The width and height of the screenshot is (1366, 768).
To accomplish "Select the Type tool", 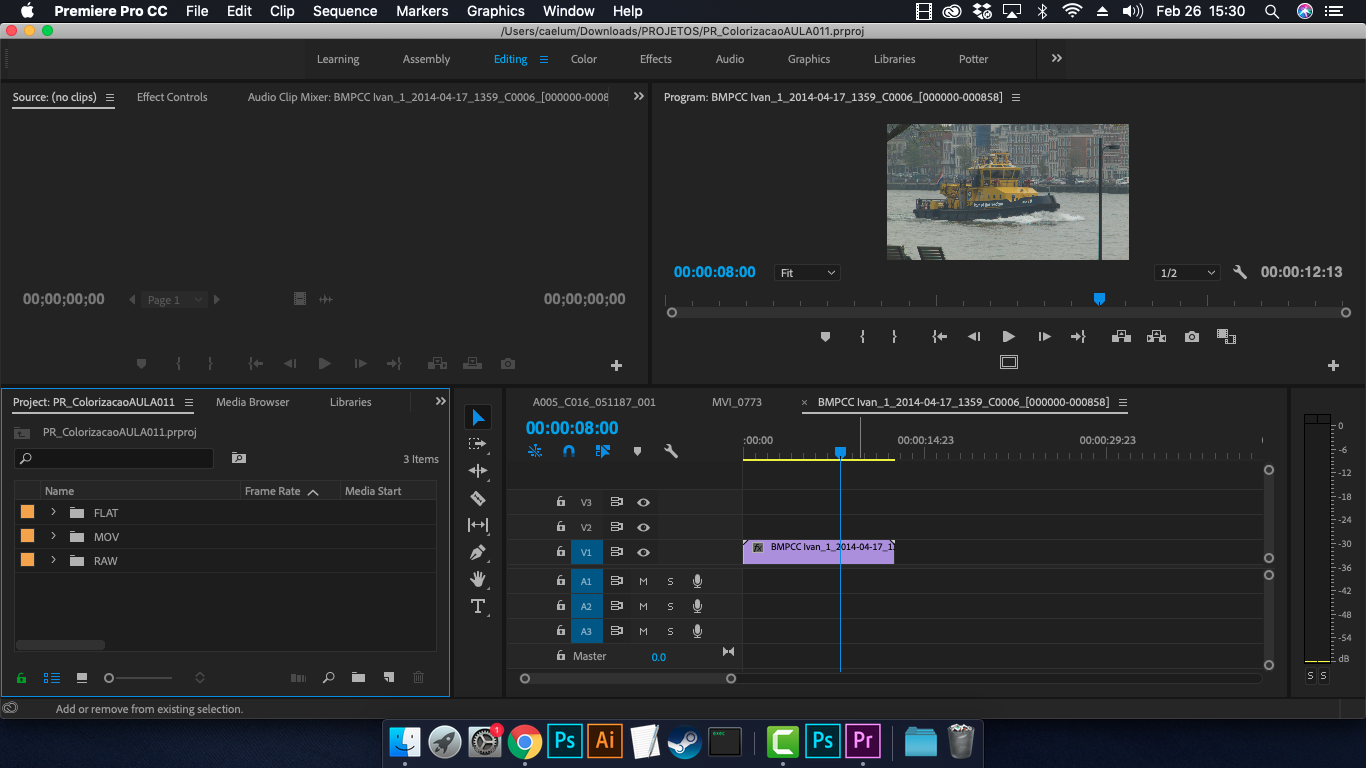I will pyautogui.click(x=478, y=606).
